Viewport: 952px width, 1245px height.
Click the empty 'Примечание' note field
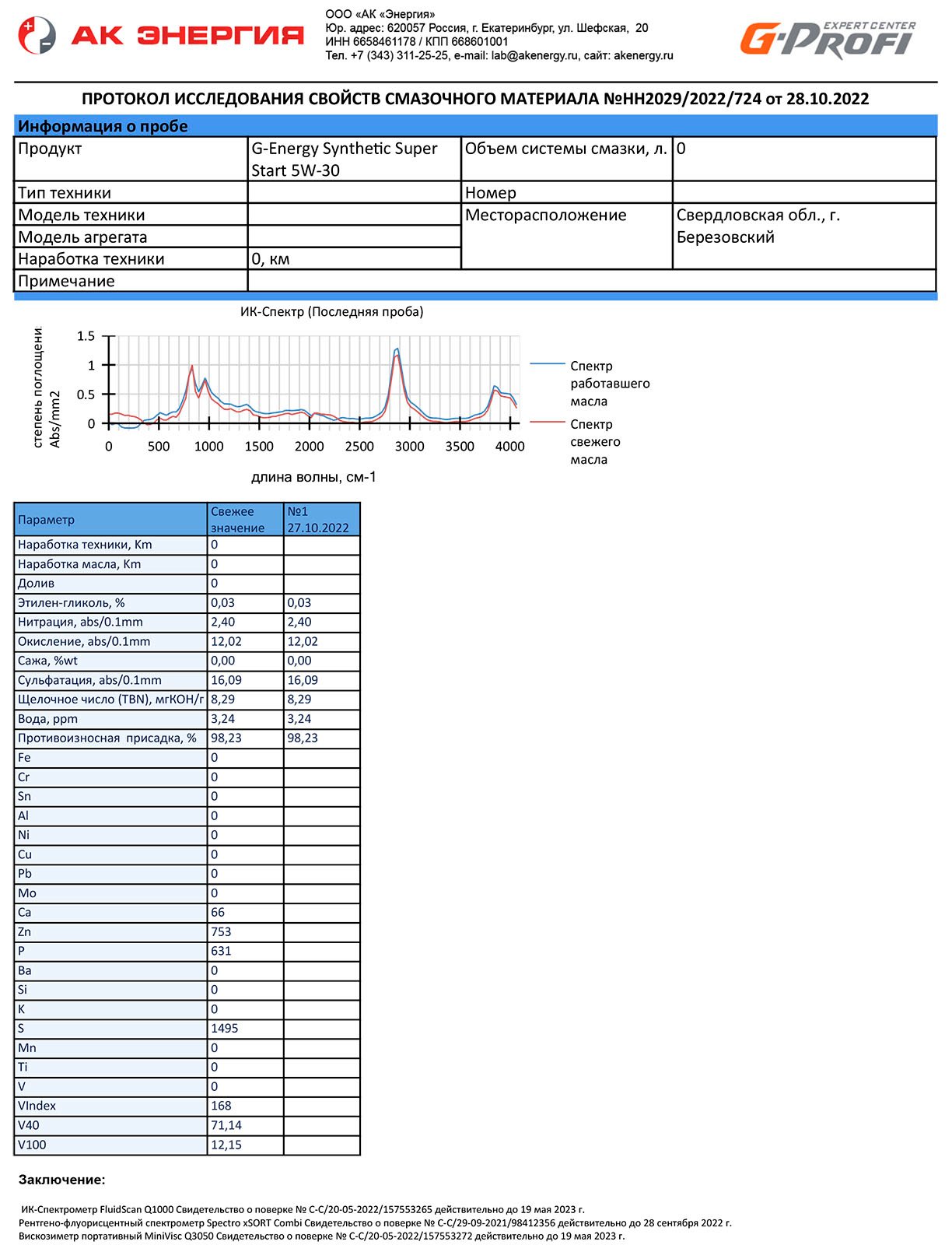[x=591, y=281]
